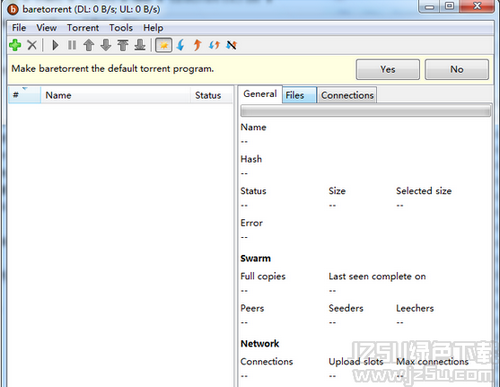
Task: Close the baretorrent window
Action: coord(477,6)
